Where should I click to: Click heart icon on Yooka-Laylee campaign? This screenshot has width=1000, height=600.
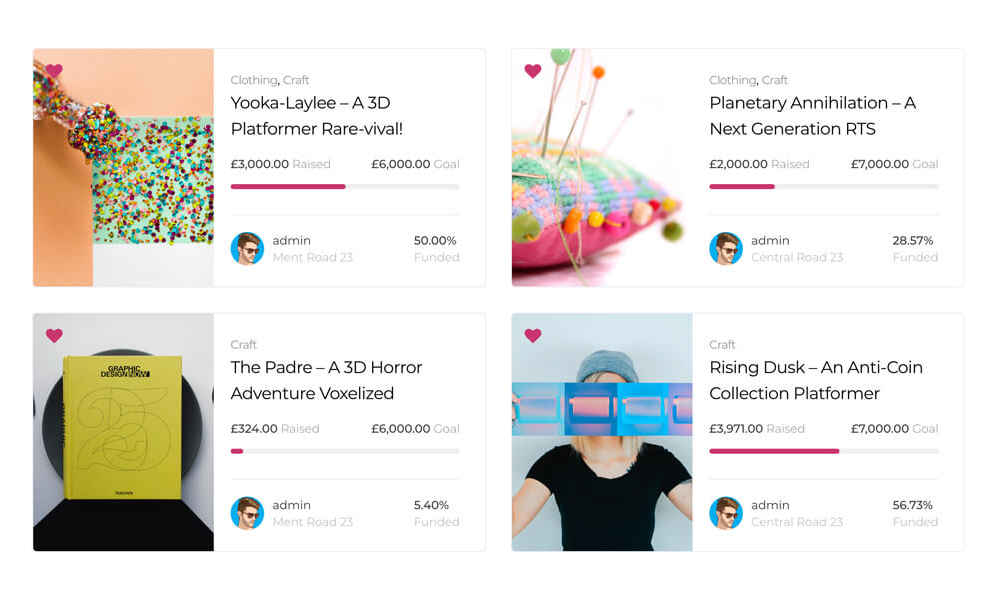[54, 71]
